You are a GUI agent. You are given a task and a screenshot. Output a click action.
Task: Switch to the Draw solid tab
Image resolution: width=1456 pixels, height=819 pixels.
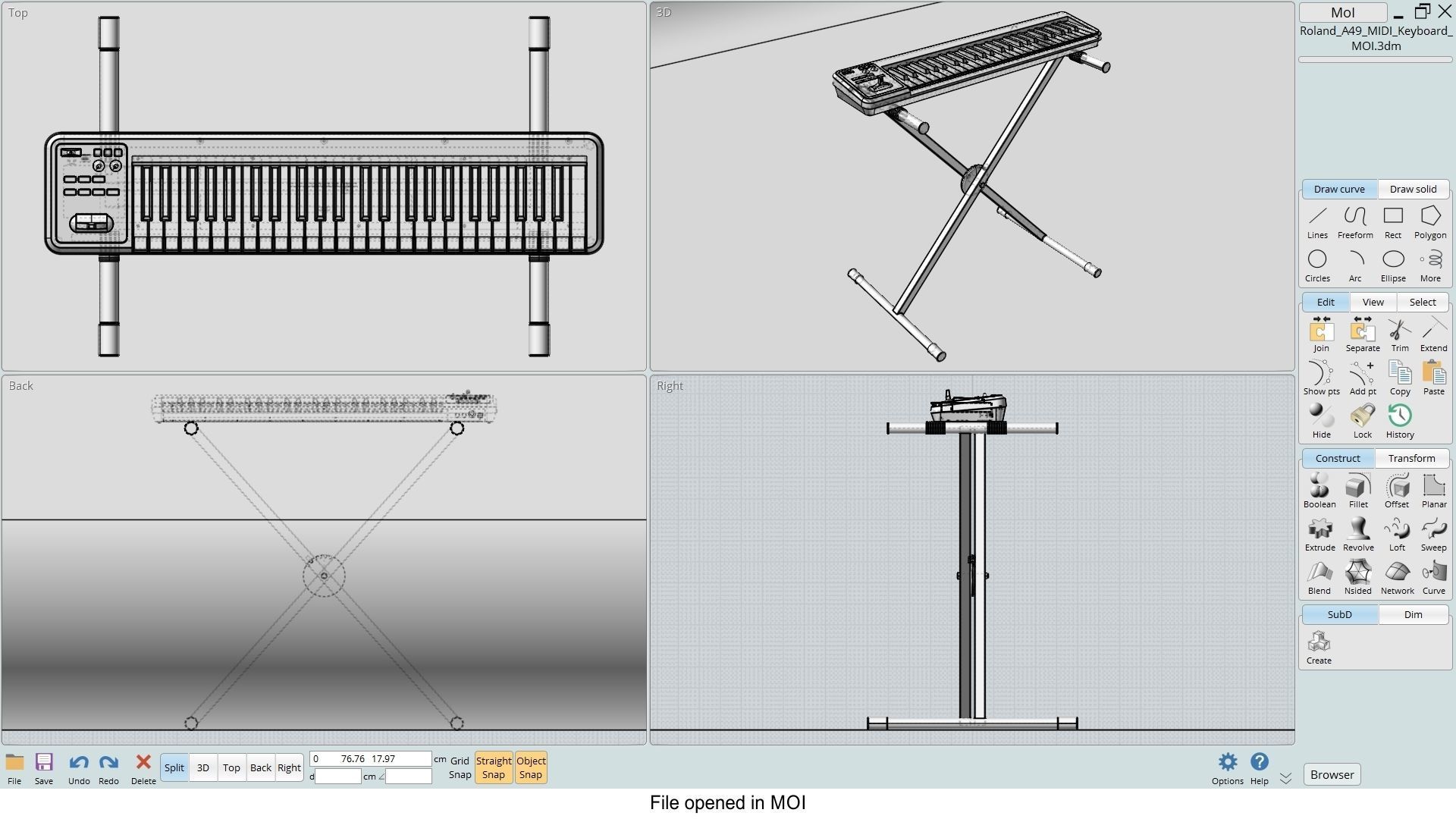pyautogui.click(x=1413, y=189)
